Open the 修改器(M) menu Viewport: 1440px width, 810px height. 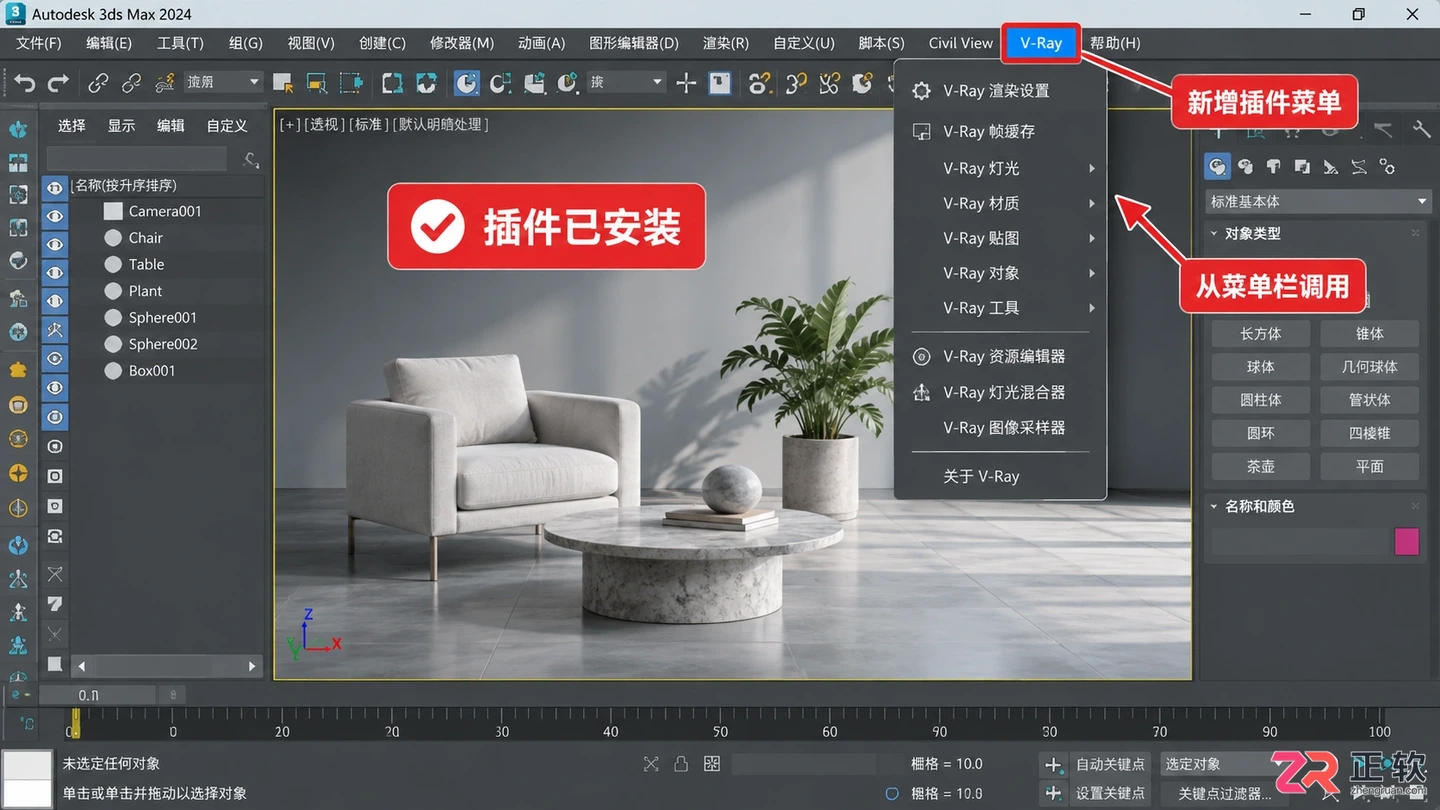click(x=462, y=43)
